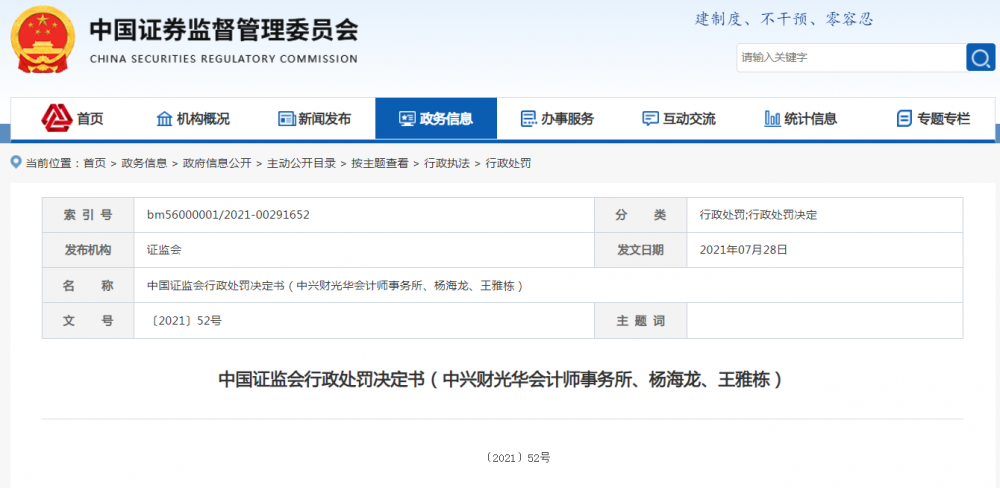Click the 办事服务 form icon
The width and height of the screenshot is (1000, 488).
(x=528, y=119)
